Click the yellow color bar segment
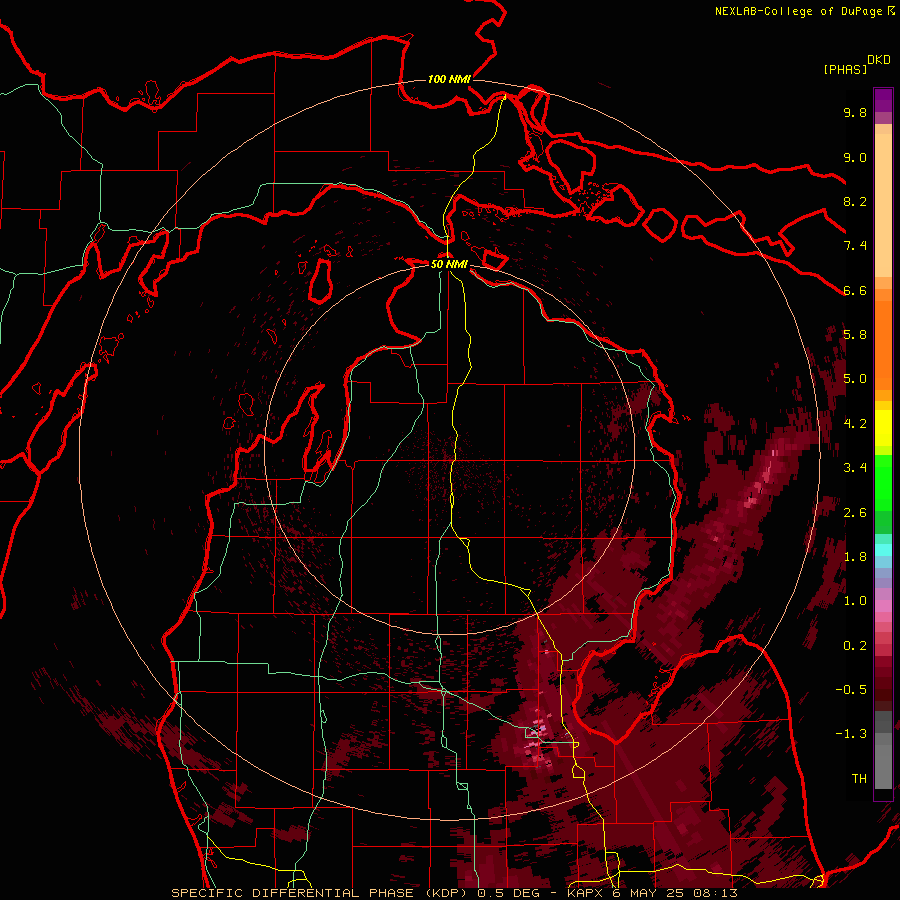 [883, 428]
